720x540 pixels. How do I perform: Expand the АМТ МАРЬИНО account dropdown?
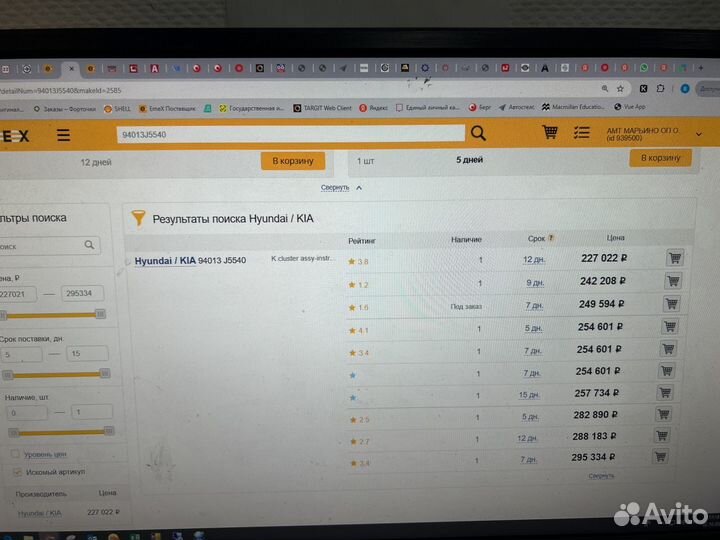point(699,134)
